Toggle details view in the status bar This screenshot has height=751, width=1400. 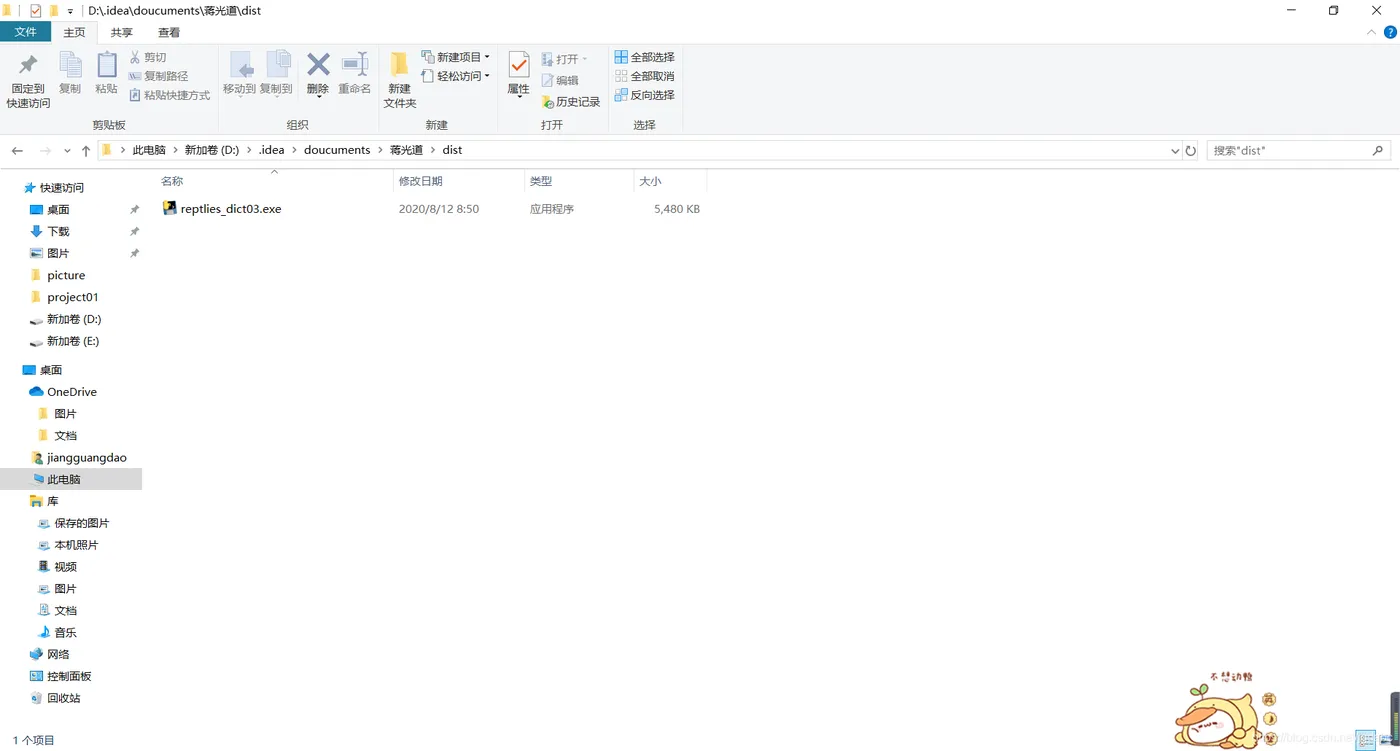coord(1365,740)
